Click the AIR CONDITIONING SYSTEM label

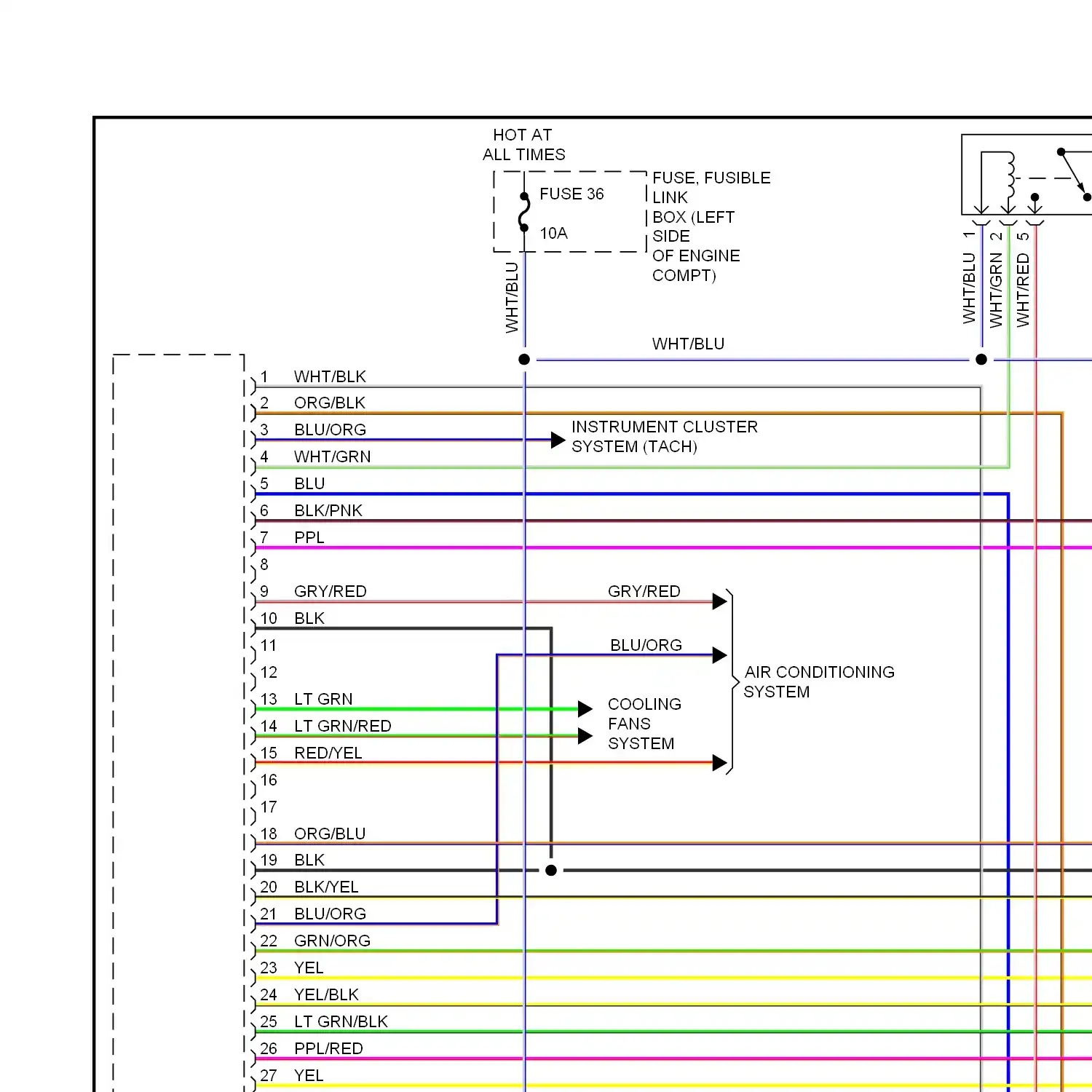tap(819, 681)
